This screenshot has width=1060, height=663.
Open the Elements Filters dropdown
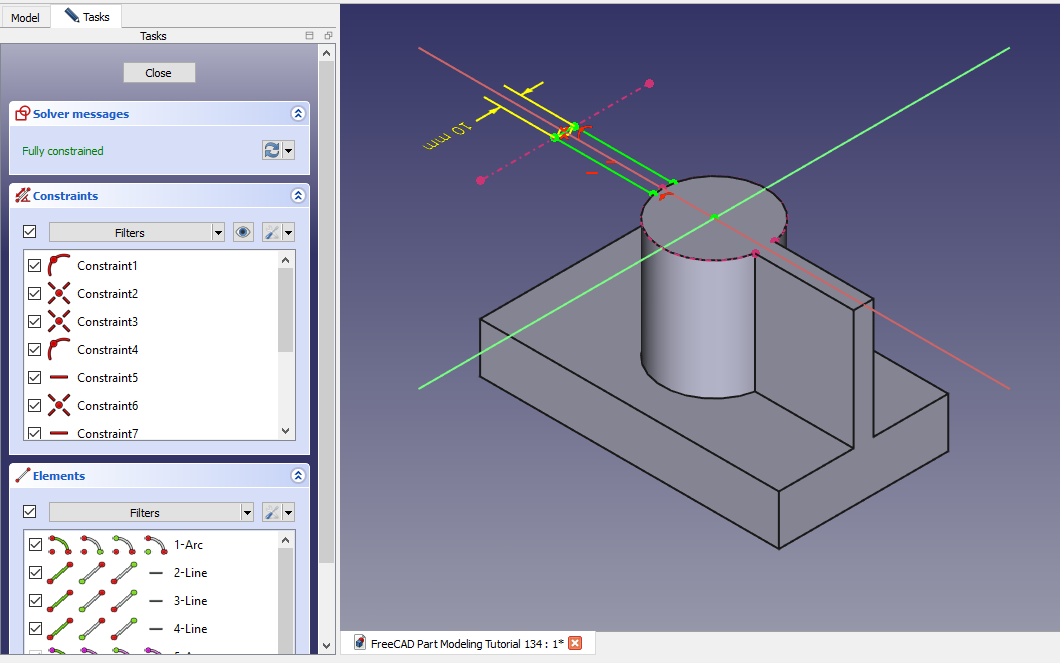pos(150,512)
